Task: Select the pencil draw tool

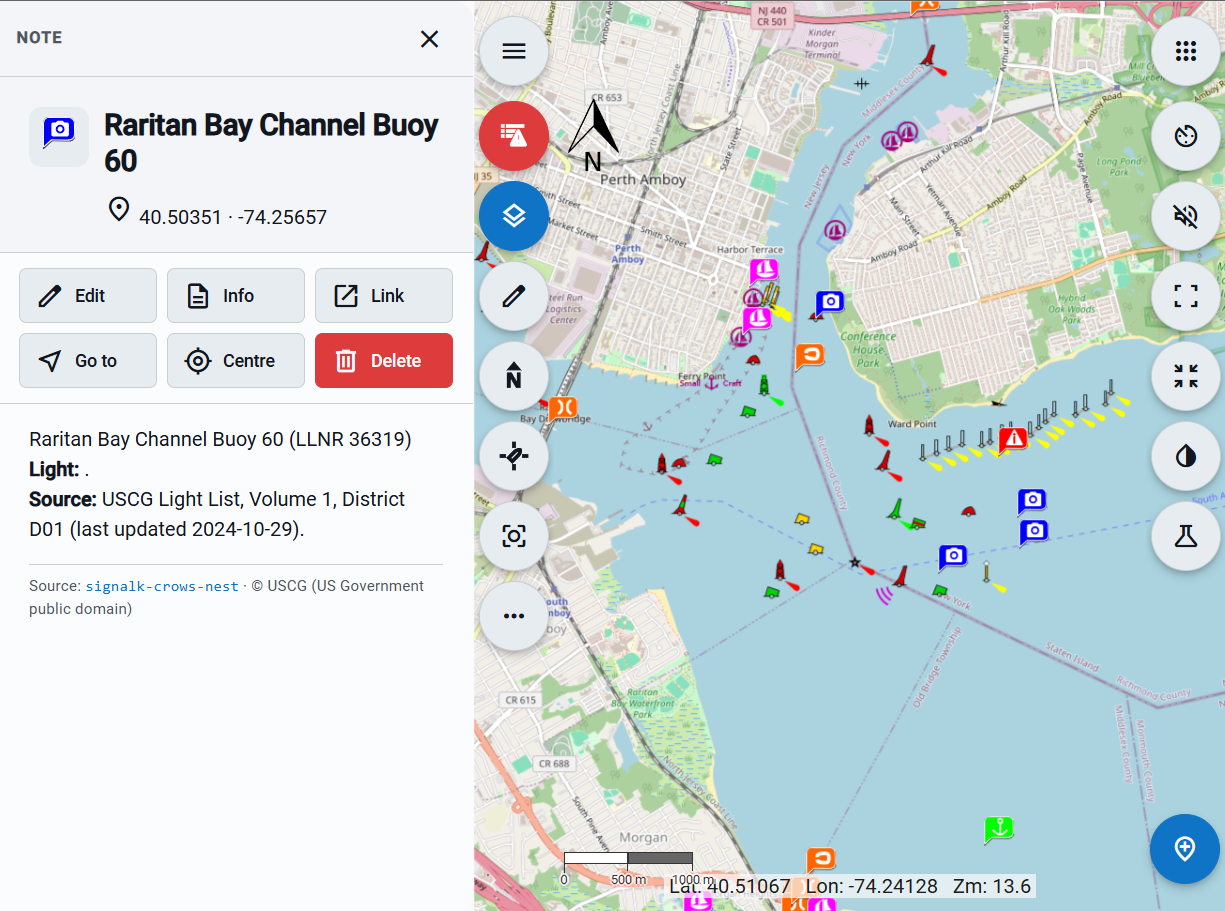Action: [514, 296]
